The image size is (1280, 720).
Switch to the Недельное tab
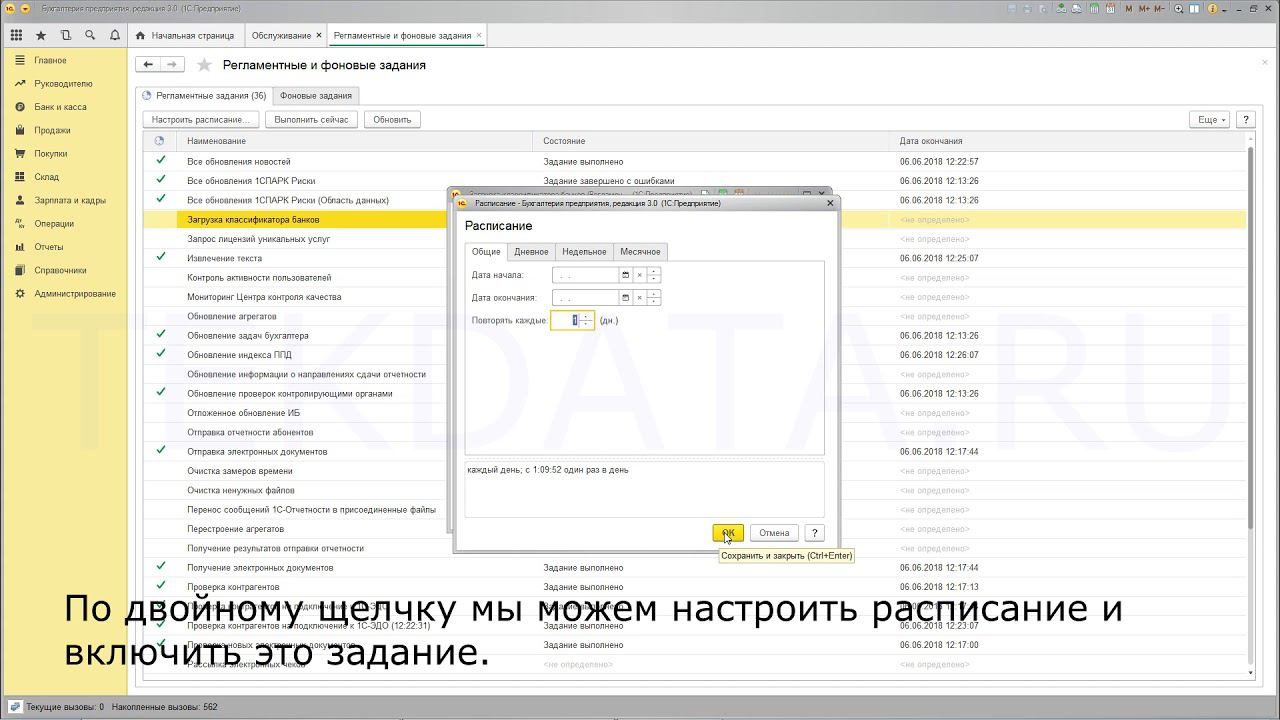click(x=584, y=252)
